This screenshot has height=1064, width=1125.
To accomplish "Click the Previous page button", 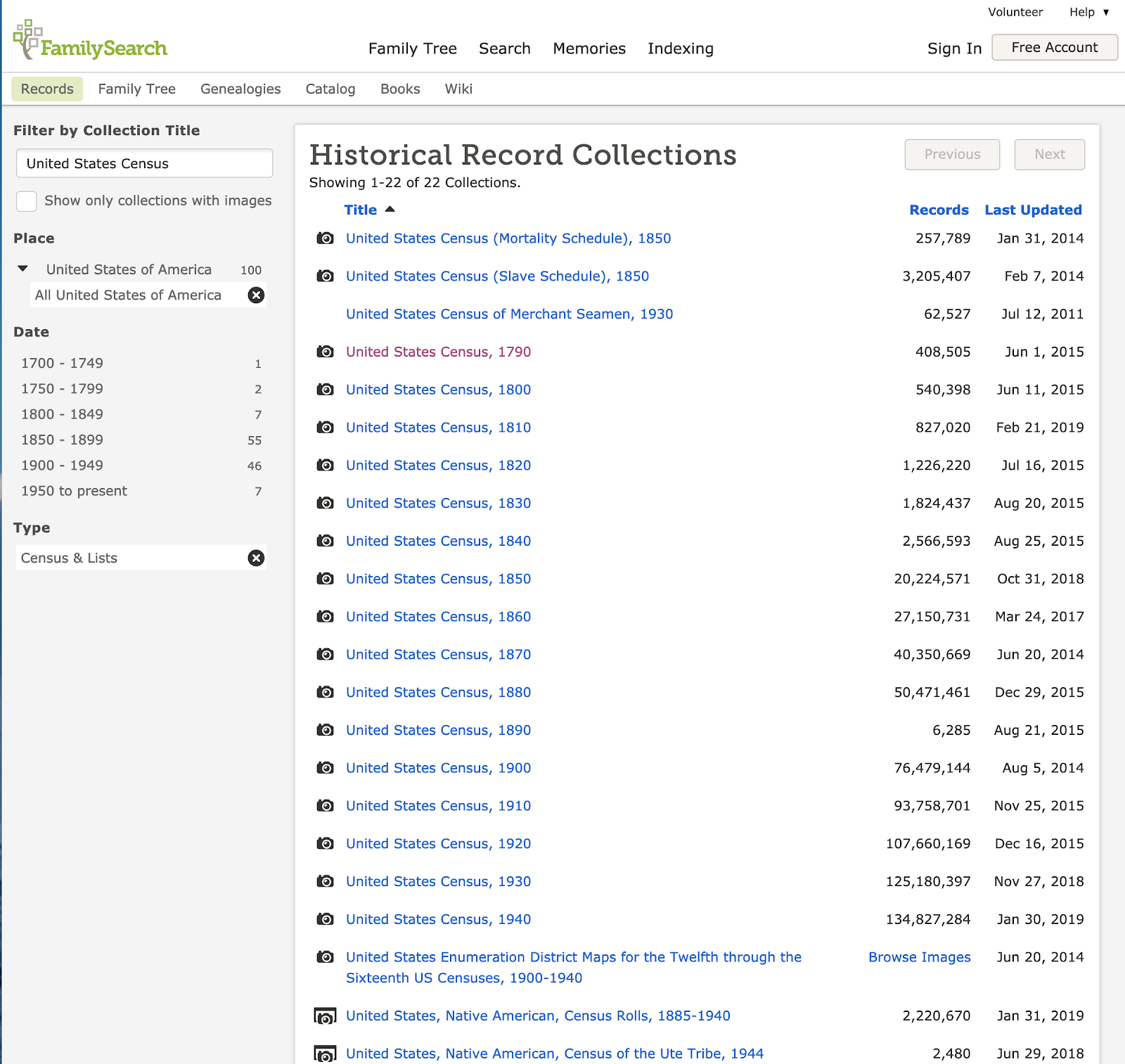I will [x=952, y=155].
